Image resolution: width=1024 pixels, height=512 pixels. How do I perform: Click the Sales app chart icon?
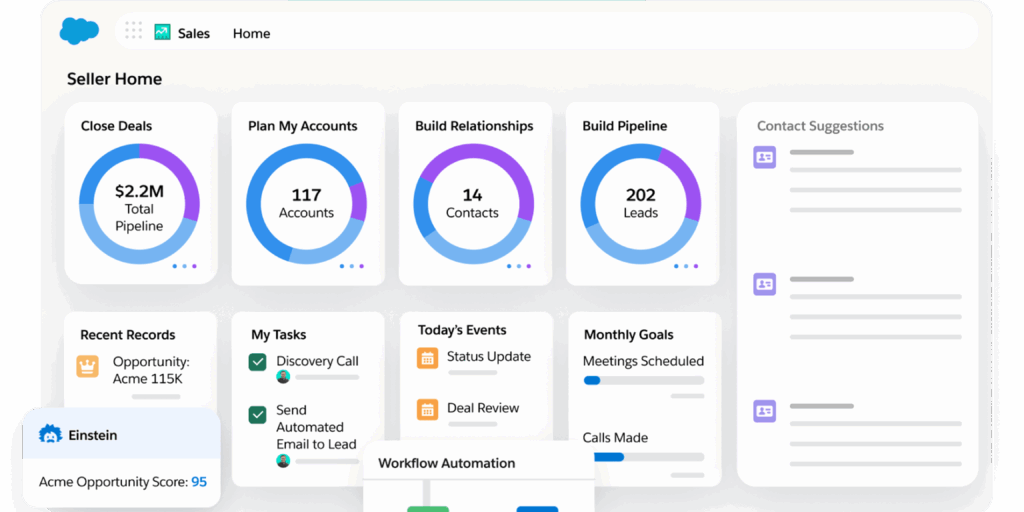(x=162, y=32)
